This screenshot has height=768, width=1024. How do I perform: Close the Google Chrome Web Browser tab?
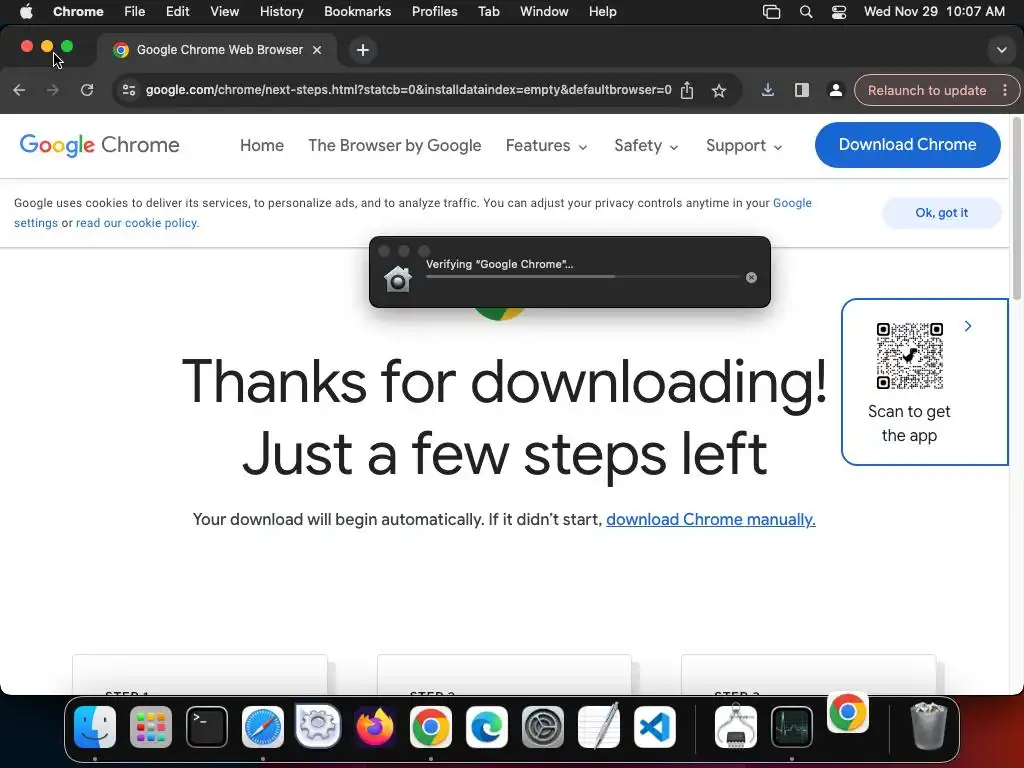point(317,50)
